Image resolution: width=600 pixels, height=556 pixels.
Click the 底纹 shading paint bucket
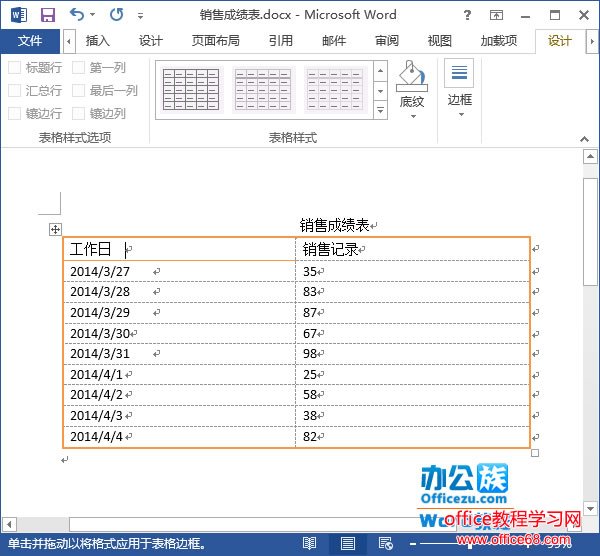tap(411, 75)
